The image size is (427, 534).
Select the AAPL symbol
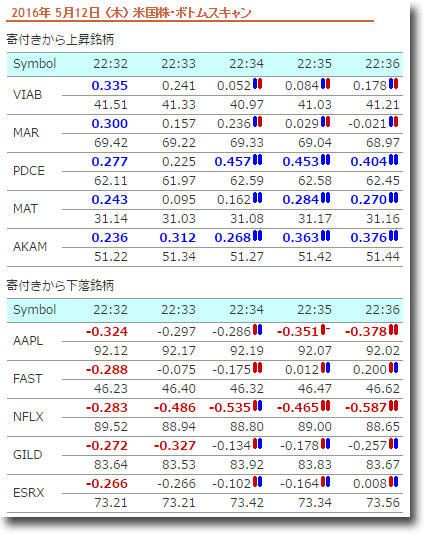tap(28, 341)
